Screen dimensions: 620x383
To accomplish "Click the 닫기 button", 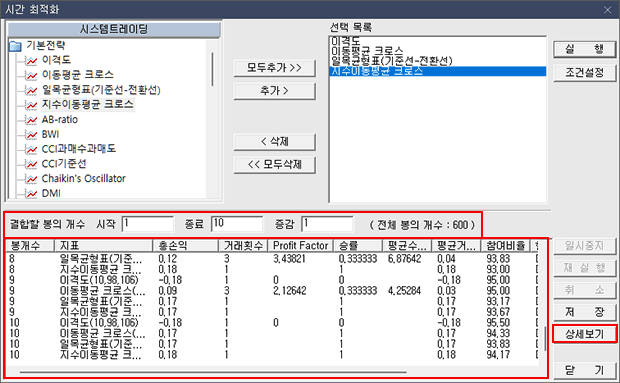I will pyautogui.click(x=584, y=370).
